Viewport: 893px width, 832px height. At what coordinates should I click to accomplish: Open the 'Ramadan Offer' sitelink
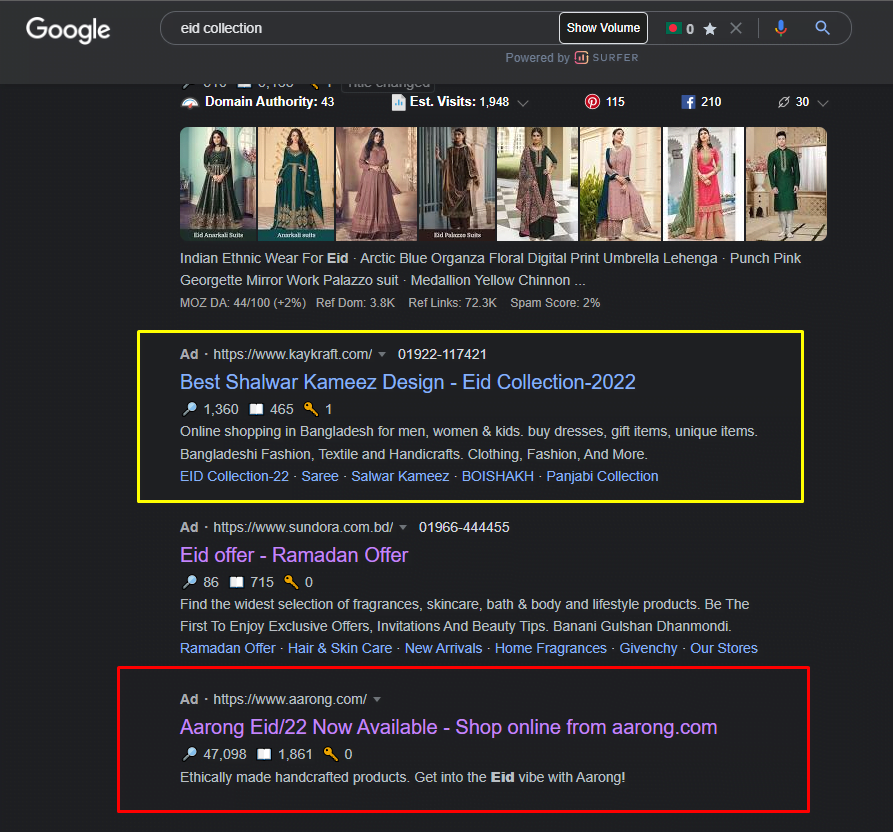tap(228, 648)
